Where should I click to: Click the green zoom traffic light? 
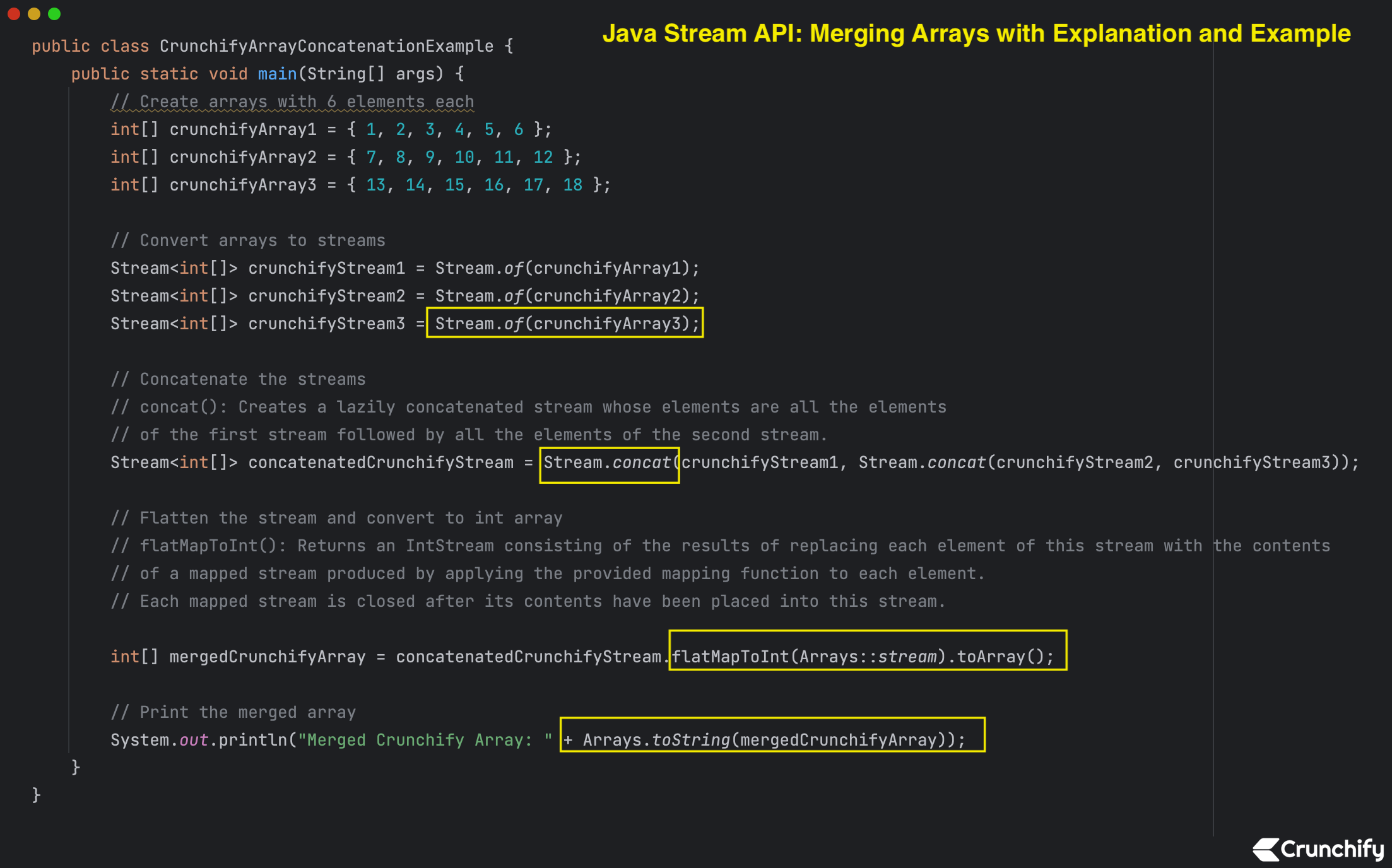(x=54, y=14)
